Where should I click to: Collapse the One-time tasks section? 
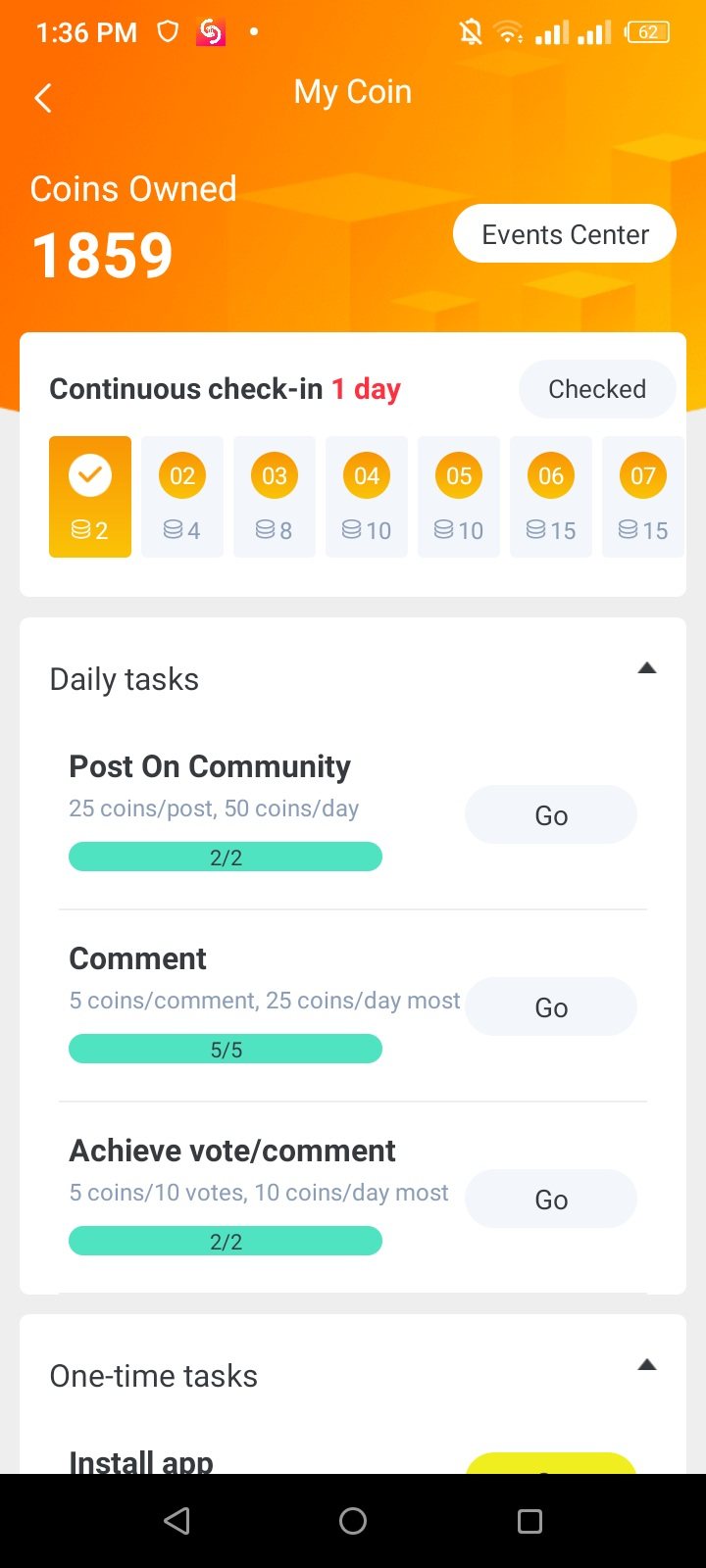[x=646, y=1365]
